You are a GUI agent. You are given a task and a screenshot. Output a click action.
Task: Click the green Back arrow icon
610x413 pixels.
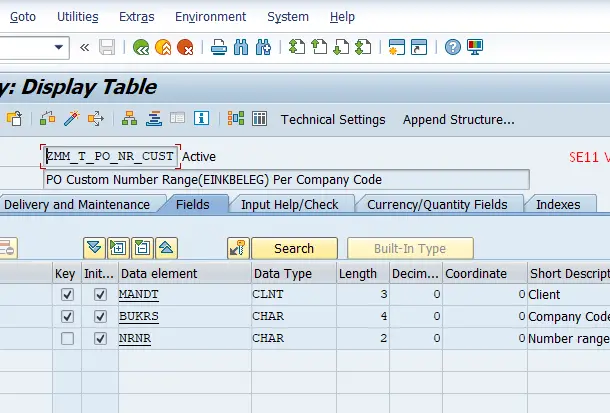141,47
